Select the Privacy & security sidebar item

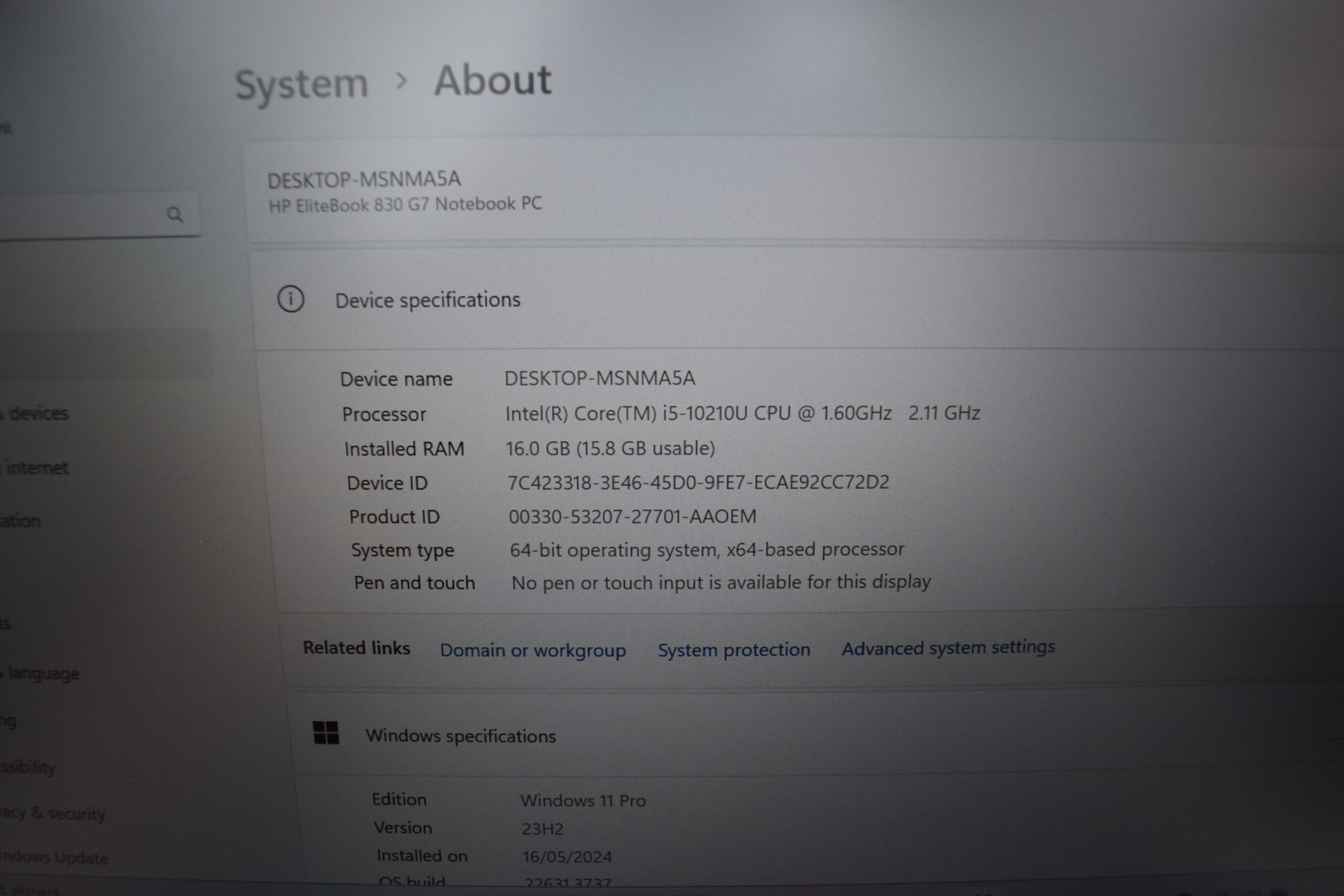[52, 813]
